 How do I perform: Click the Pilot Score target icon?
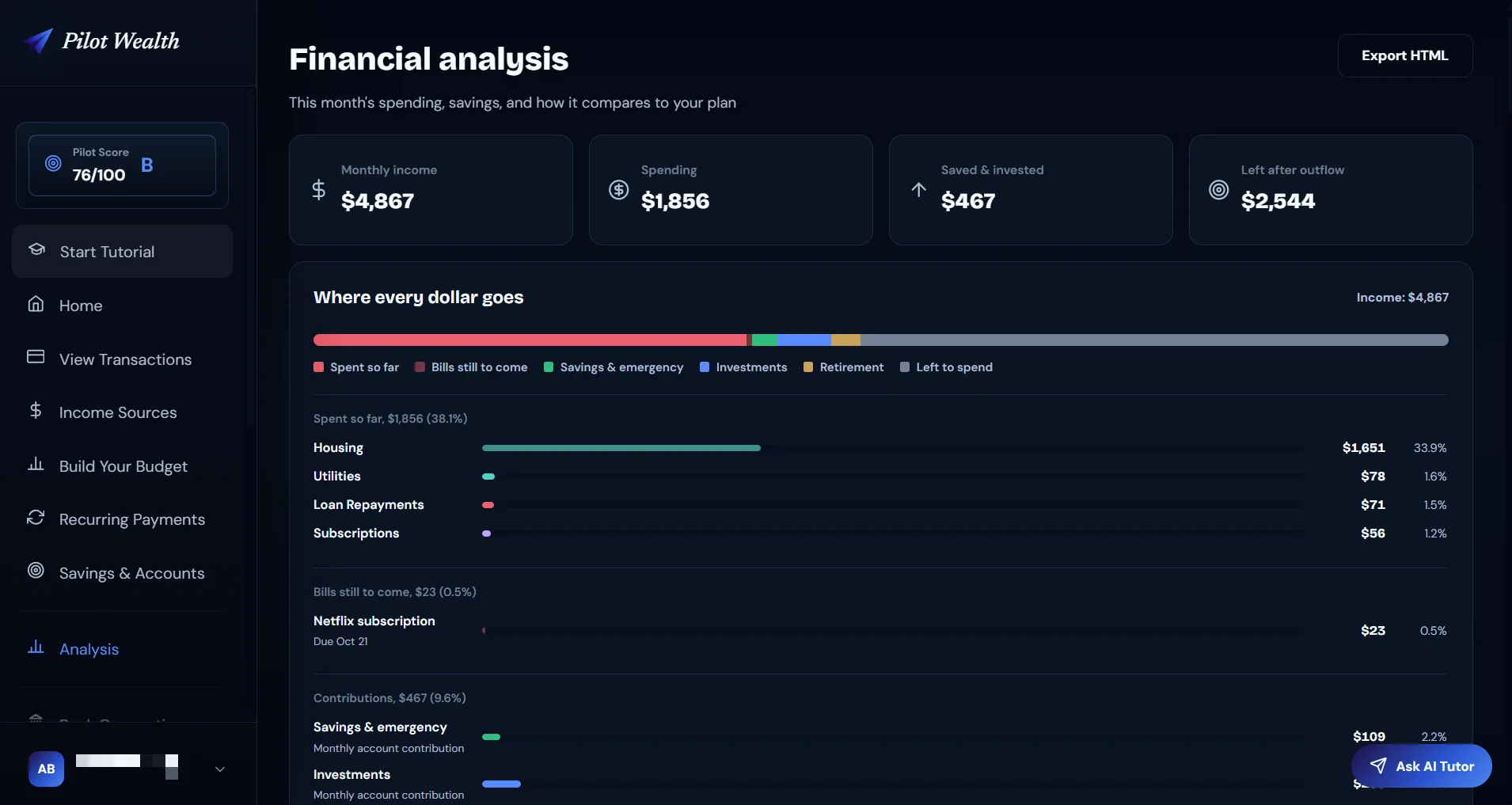pyautogui.click(x=53, y=163)
